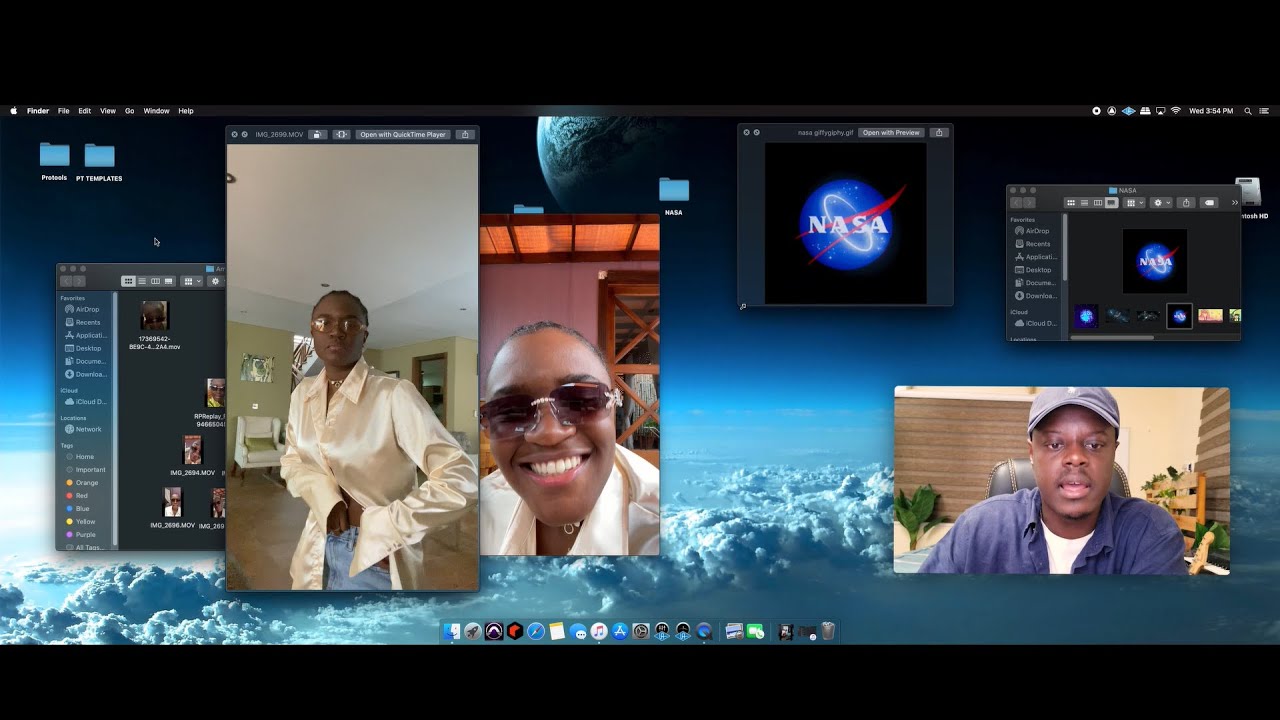Open the Finder menu
The image size is (1280, 720).
38,111
